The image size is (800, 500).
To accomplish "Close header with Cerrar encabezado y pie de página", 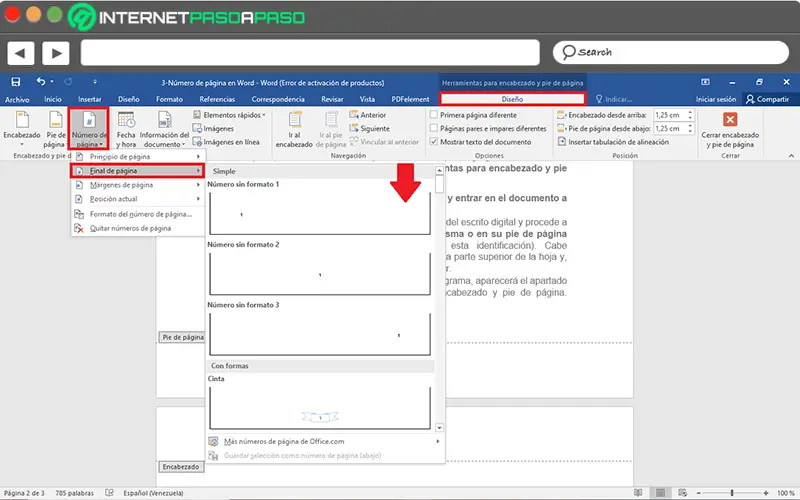I will pyautogui.click(x=730, y=130).
